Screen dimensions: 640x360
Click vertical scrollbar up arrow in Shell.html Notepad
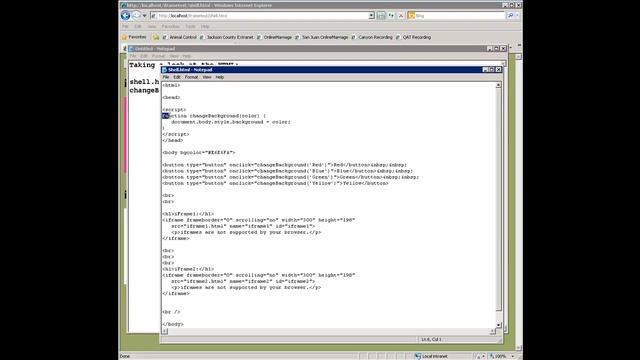[498, 85]
